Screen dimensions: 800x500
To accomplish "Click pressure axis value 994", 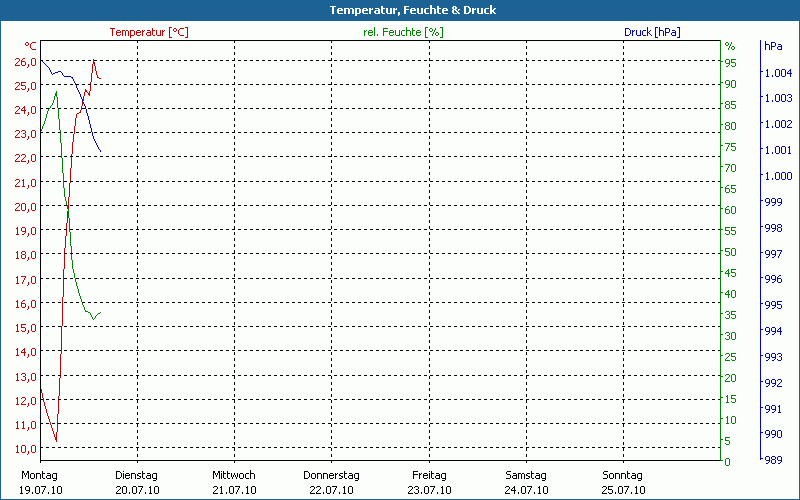I will (773, 331).
